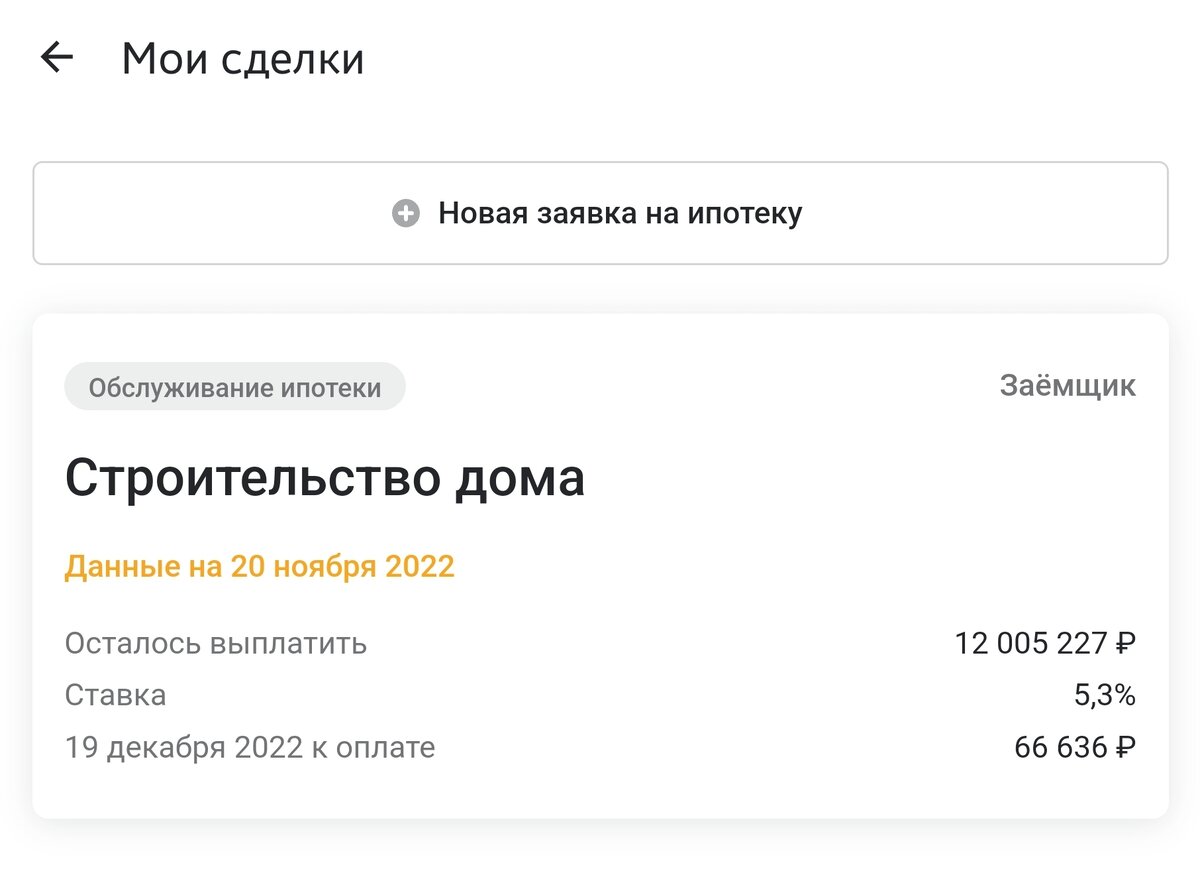Image resolution: width=1200 pixels, height=877 pixels.
Task: Tap the ruble sign after 12 005 227
Action: [1125, 643]
